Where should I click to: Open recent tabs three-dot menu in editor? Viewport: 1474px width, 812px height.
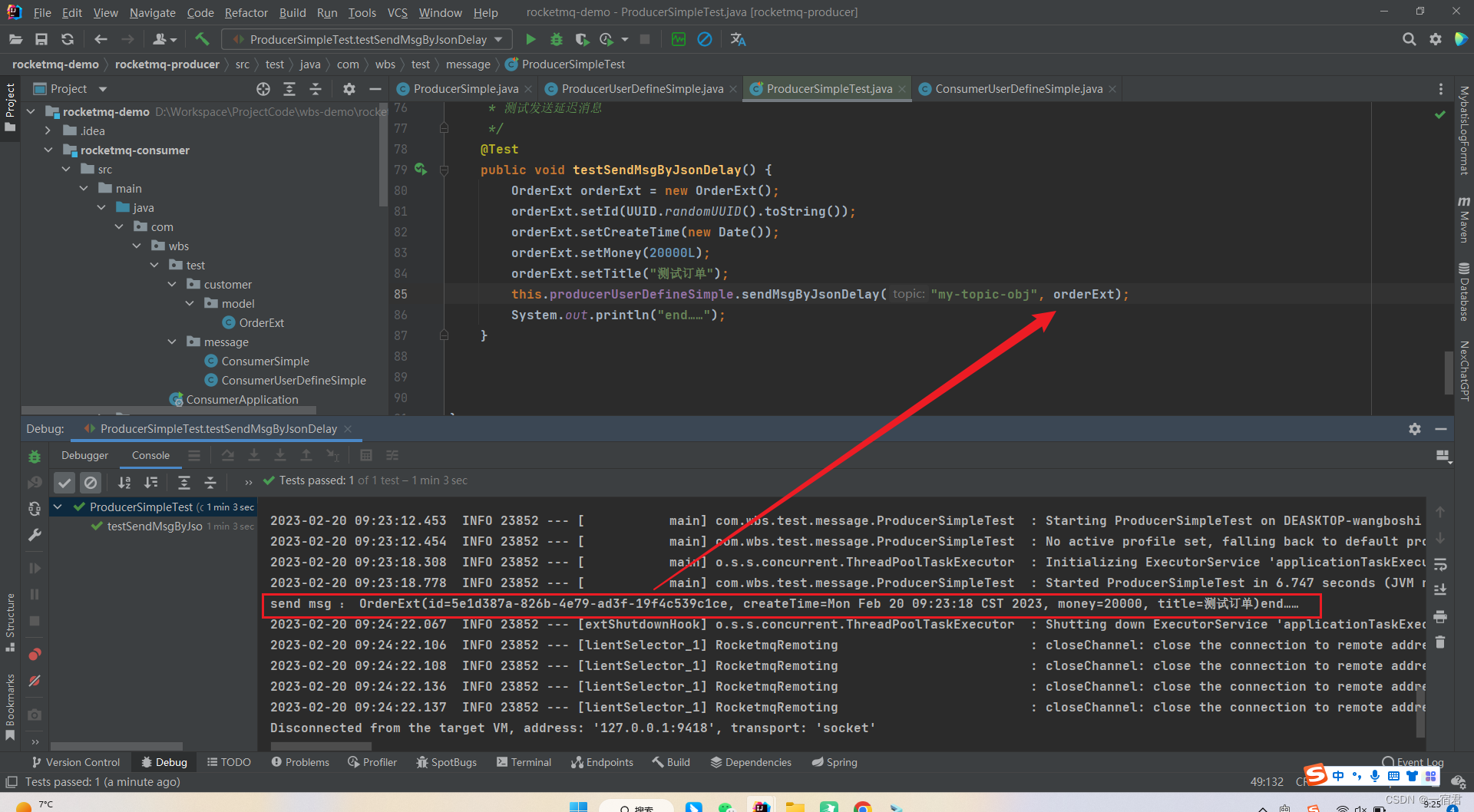(x=1441, y=89)
